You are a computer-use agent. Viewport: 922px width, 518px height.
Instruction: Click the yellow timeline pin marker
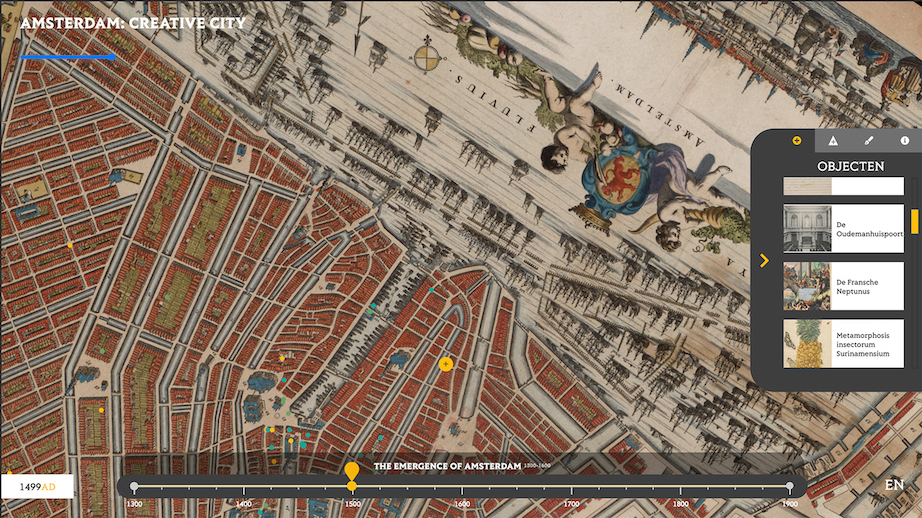(x=351, y=471)
